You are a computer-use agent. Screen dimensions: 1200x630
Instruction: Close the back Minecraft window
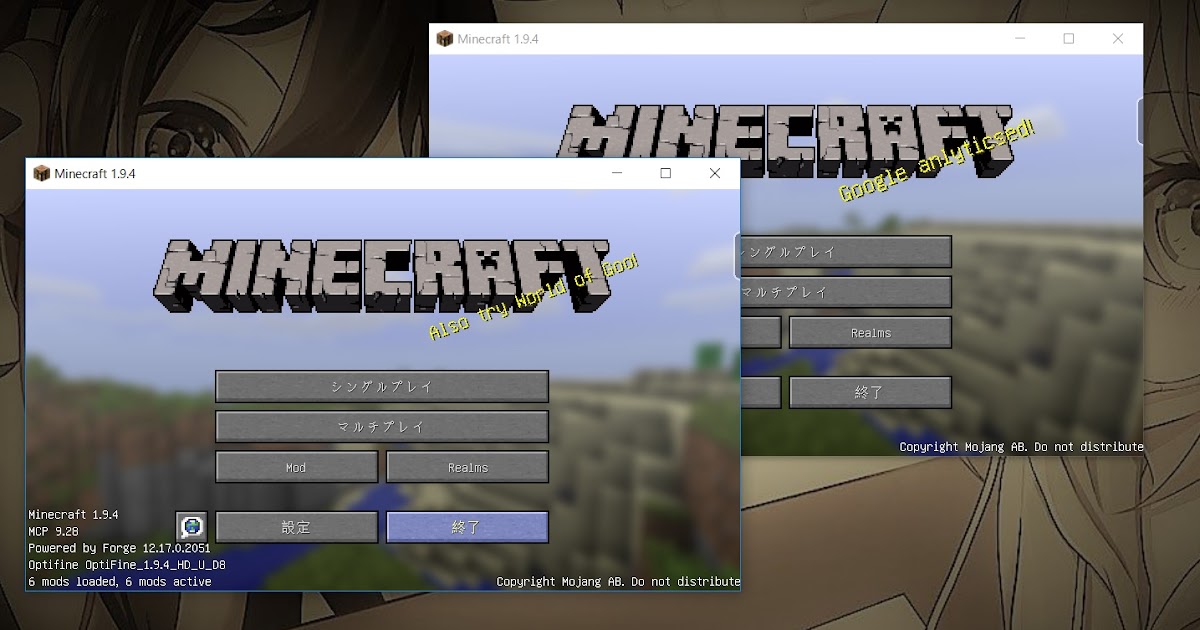coord(1118,38)
